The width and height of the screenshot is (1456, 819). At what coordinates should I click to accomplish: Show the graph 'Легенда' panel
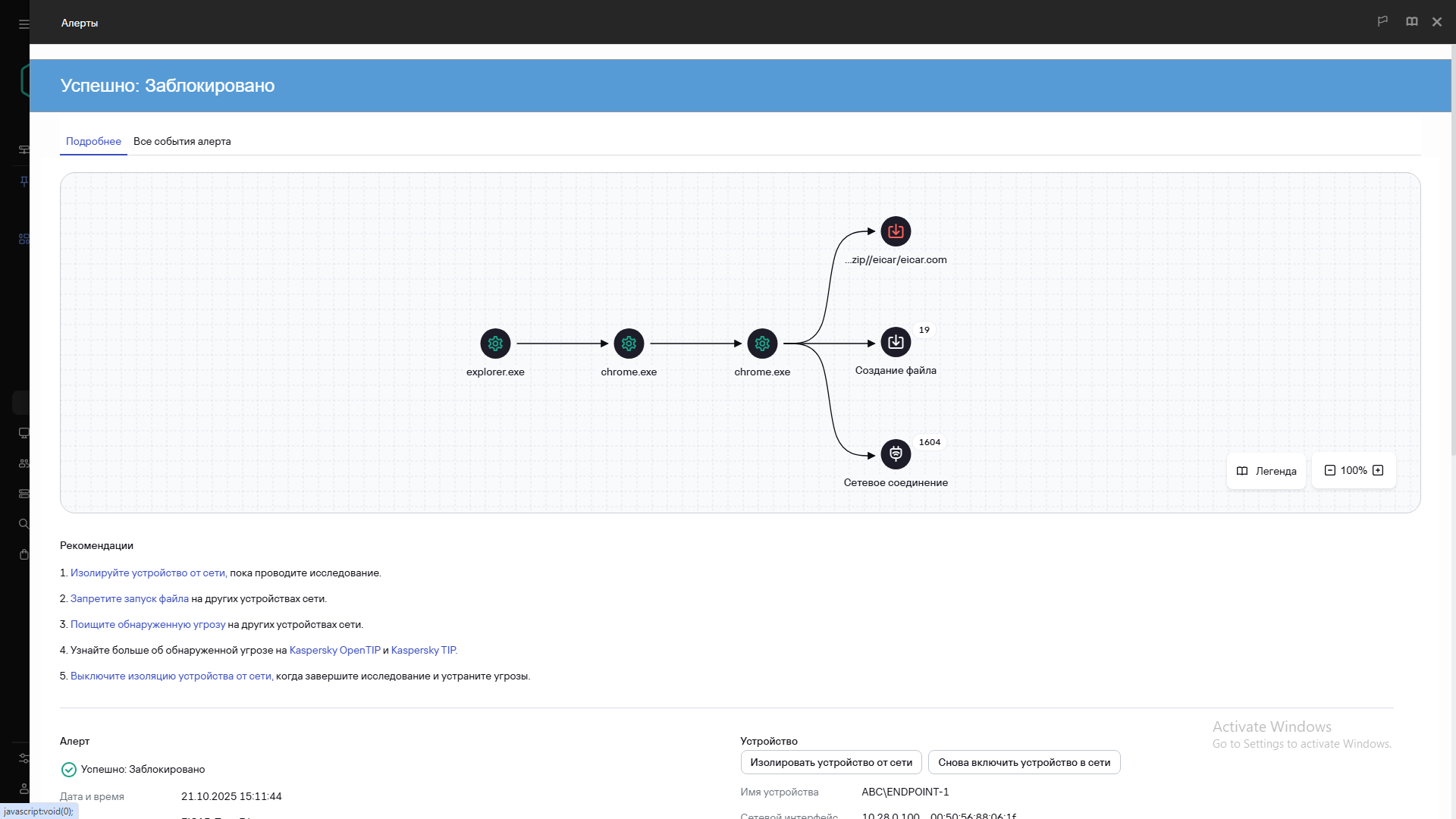point(1266,471)
